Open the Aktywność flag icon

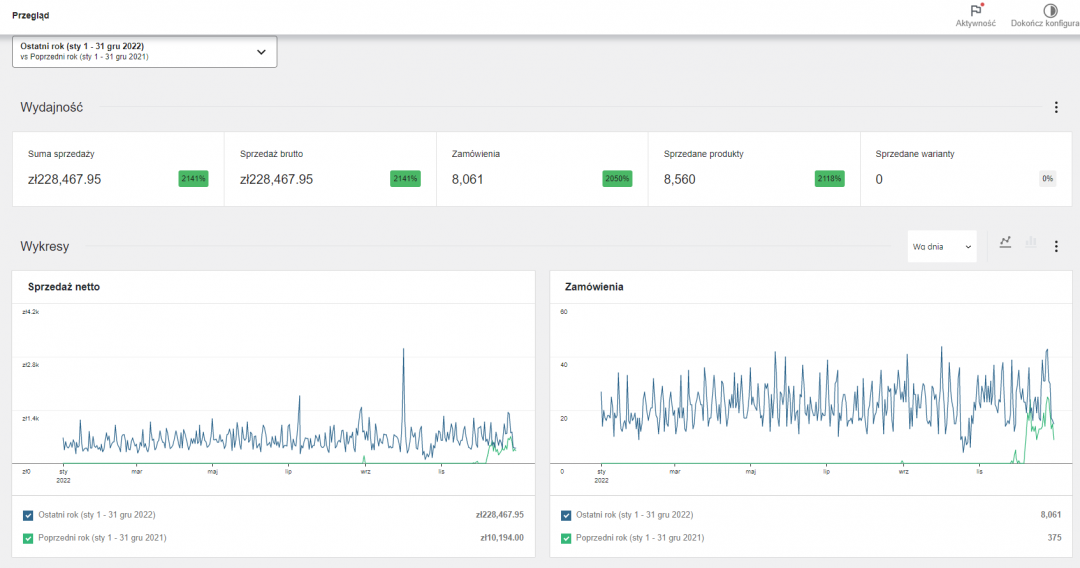(x=975, y=11)
